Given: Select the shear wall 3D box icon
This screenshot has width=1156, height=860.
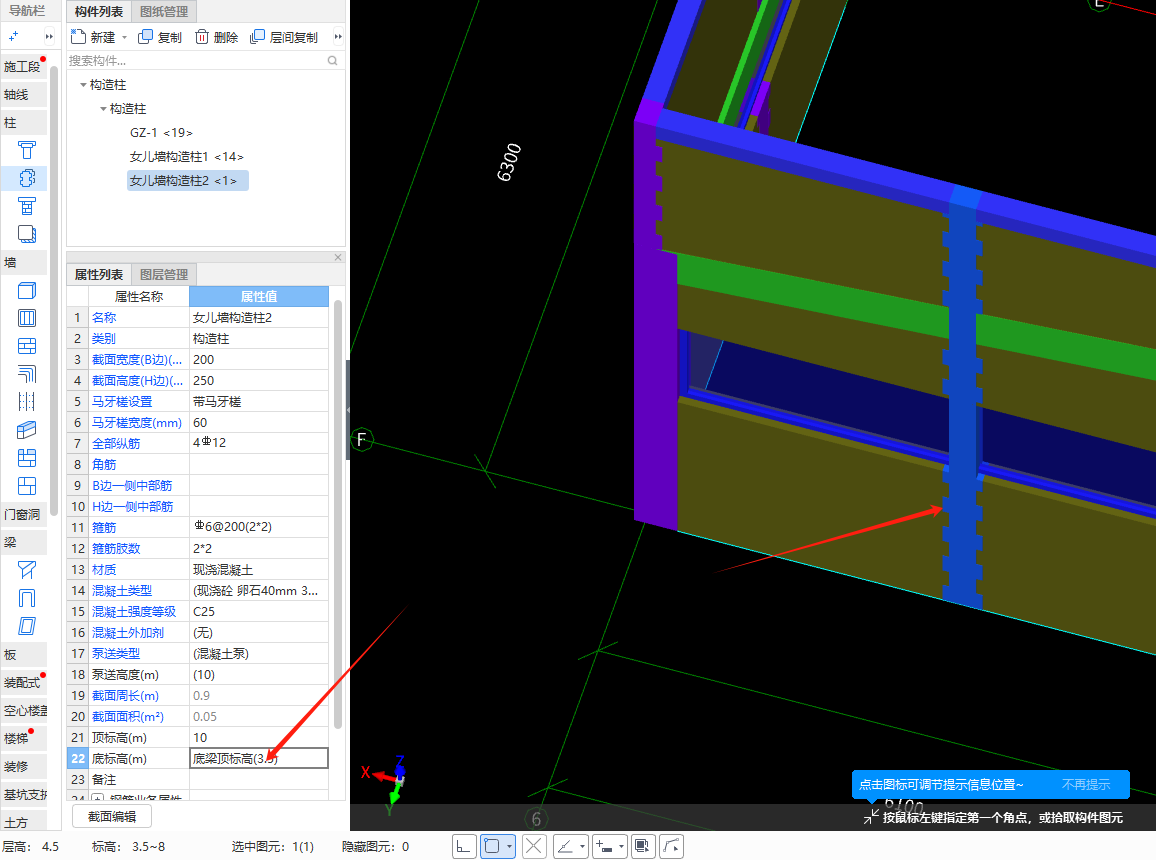Looking at the screenshot, I should pos(27,290).
